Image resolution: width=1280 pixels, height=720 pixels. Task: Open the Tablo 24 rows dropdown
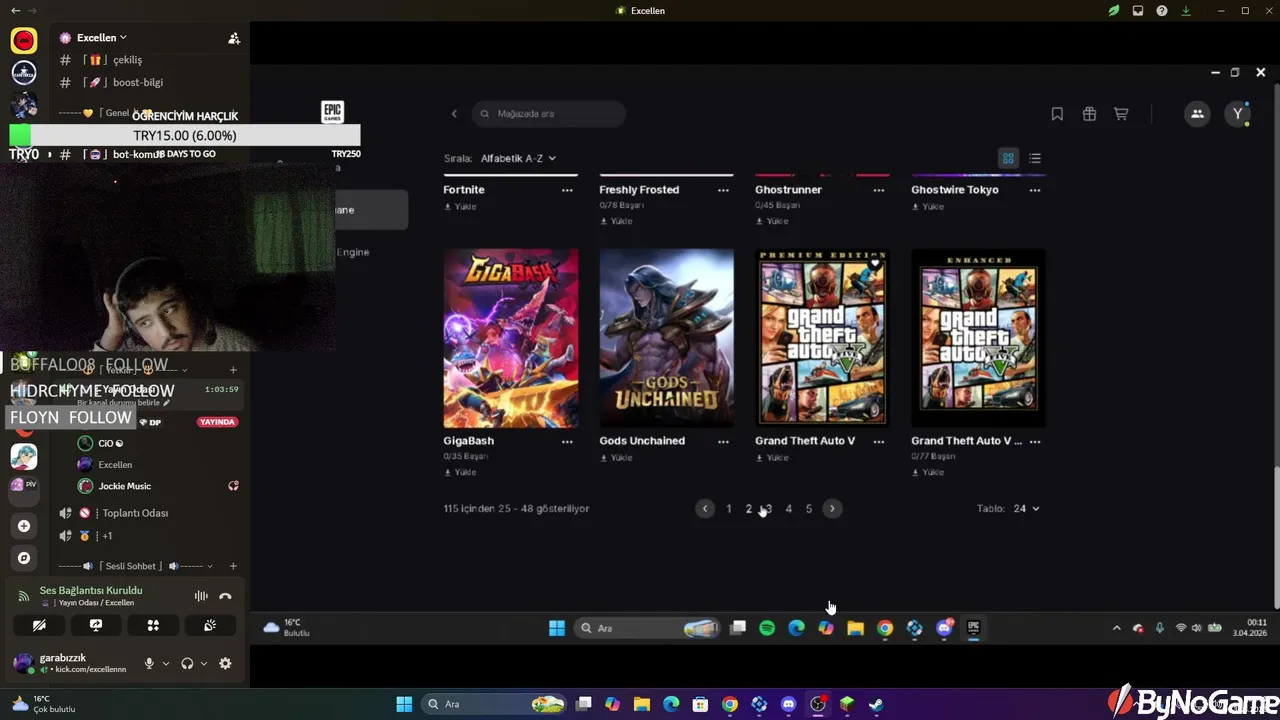click(x=1026, y=509)
